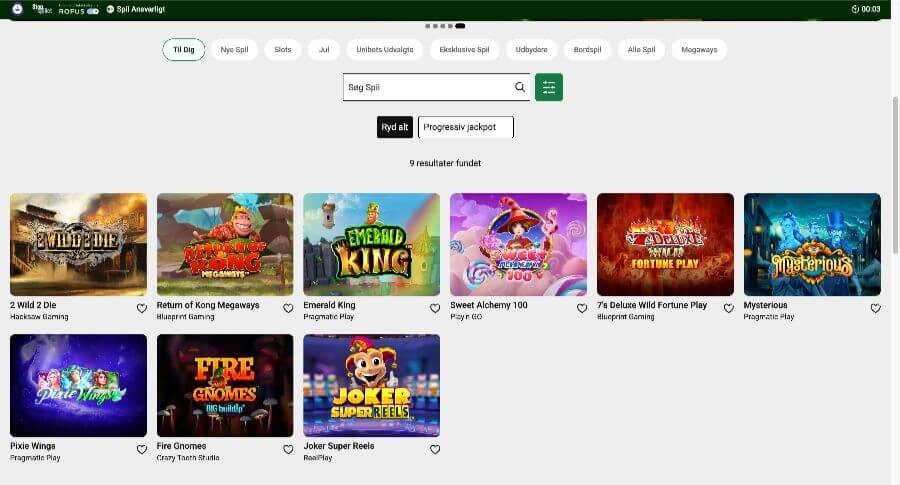Open the Emerald King game thumbnail

click(x=372, y=245)
